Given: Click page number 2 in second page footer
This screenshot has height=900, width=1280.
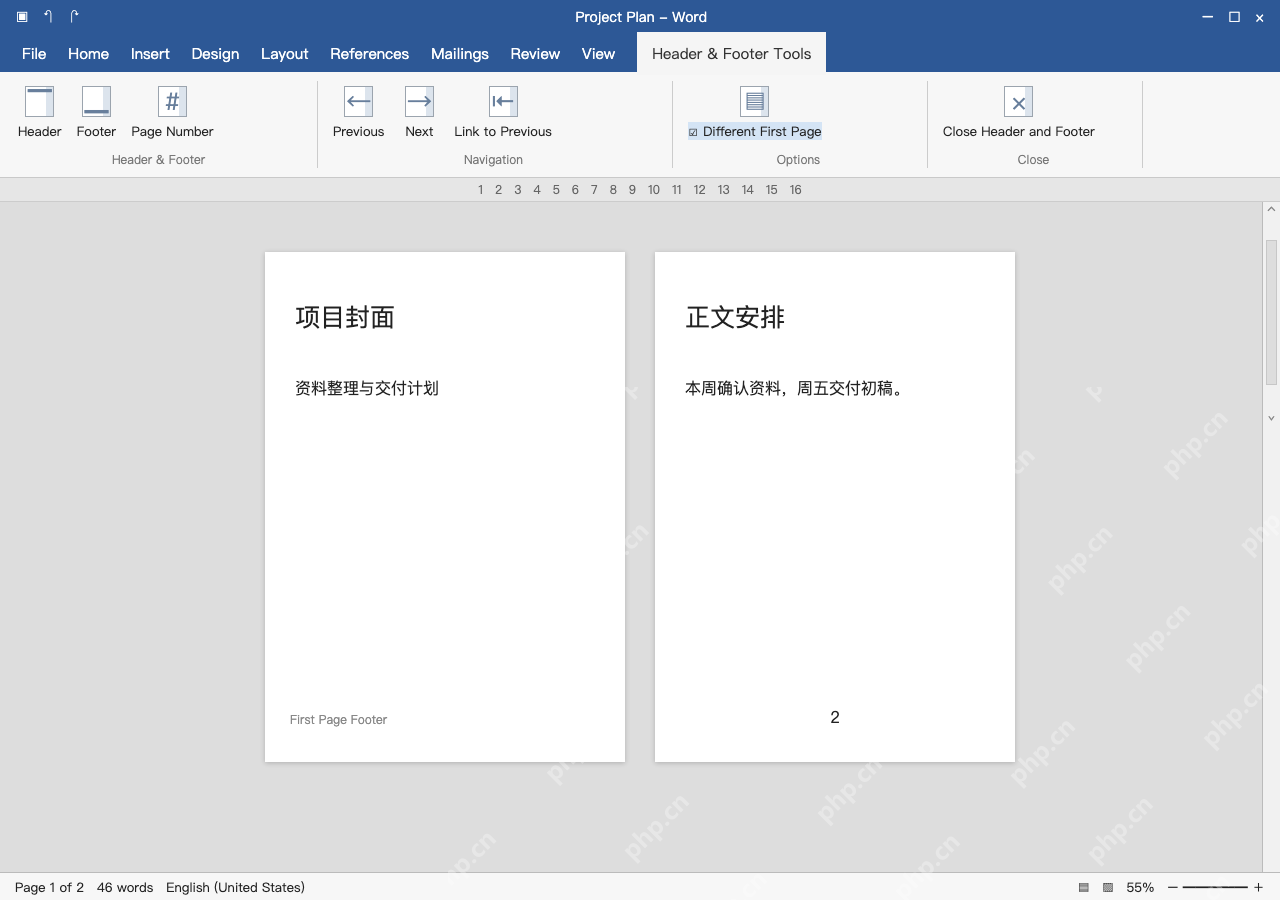Looking at the screenshot, I should coord(835,717).
